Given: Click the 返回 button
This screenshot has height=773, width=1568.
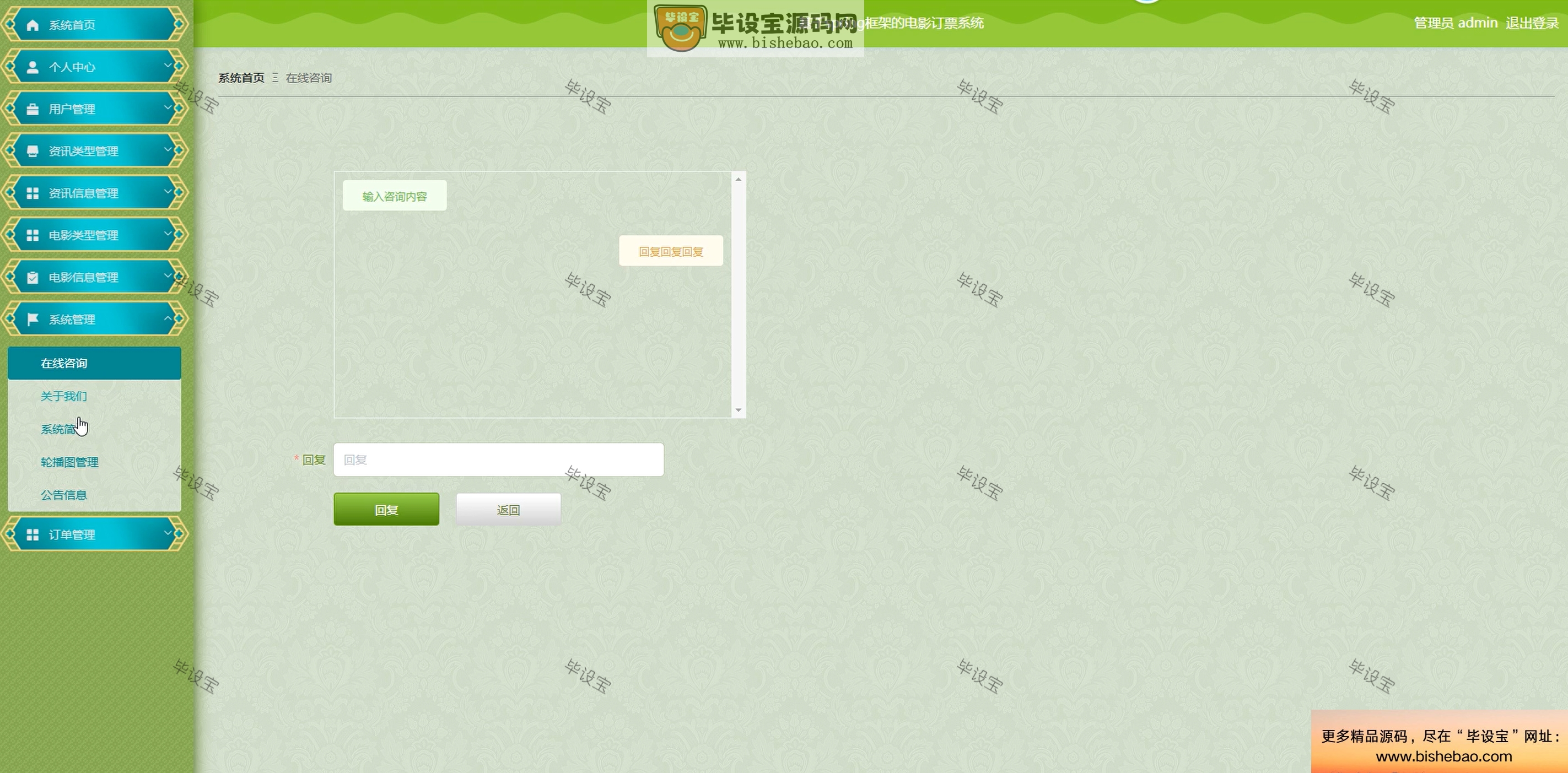Looking at the screenshot, I should 508,510.
